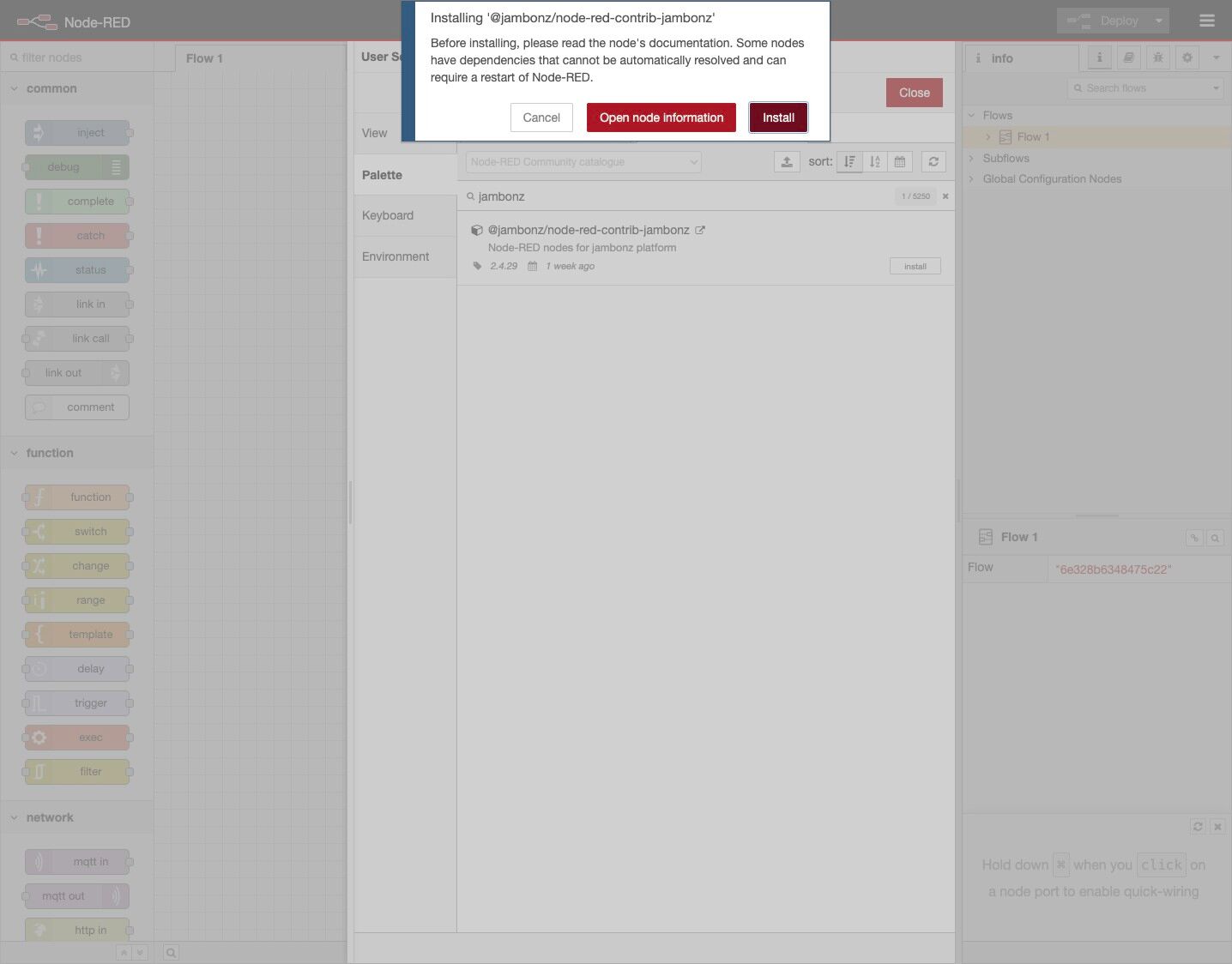This screenshot has width=1232, height=964.
Task: Collapse the Flows tree section
Action: [x=971, y=115]
